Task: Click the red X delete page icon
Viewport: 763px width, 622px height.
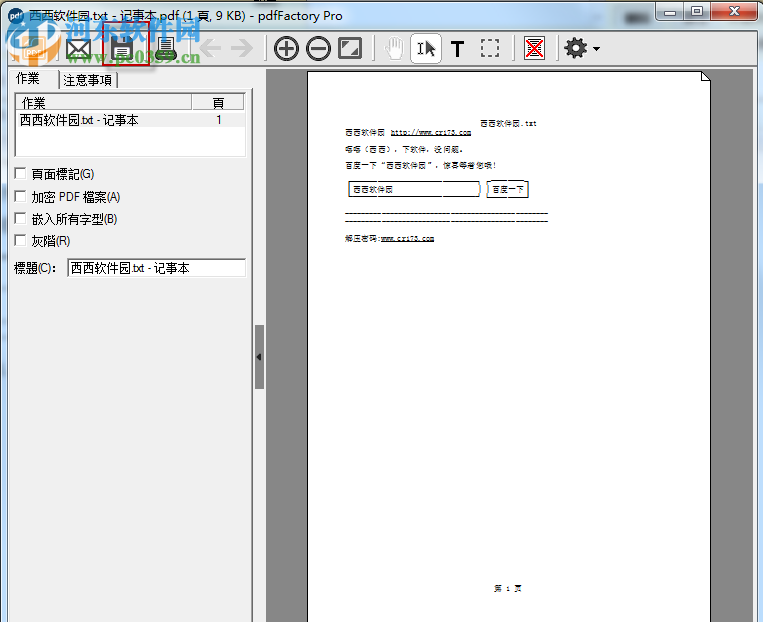Action: [534, 48]
